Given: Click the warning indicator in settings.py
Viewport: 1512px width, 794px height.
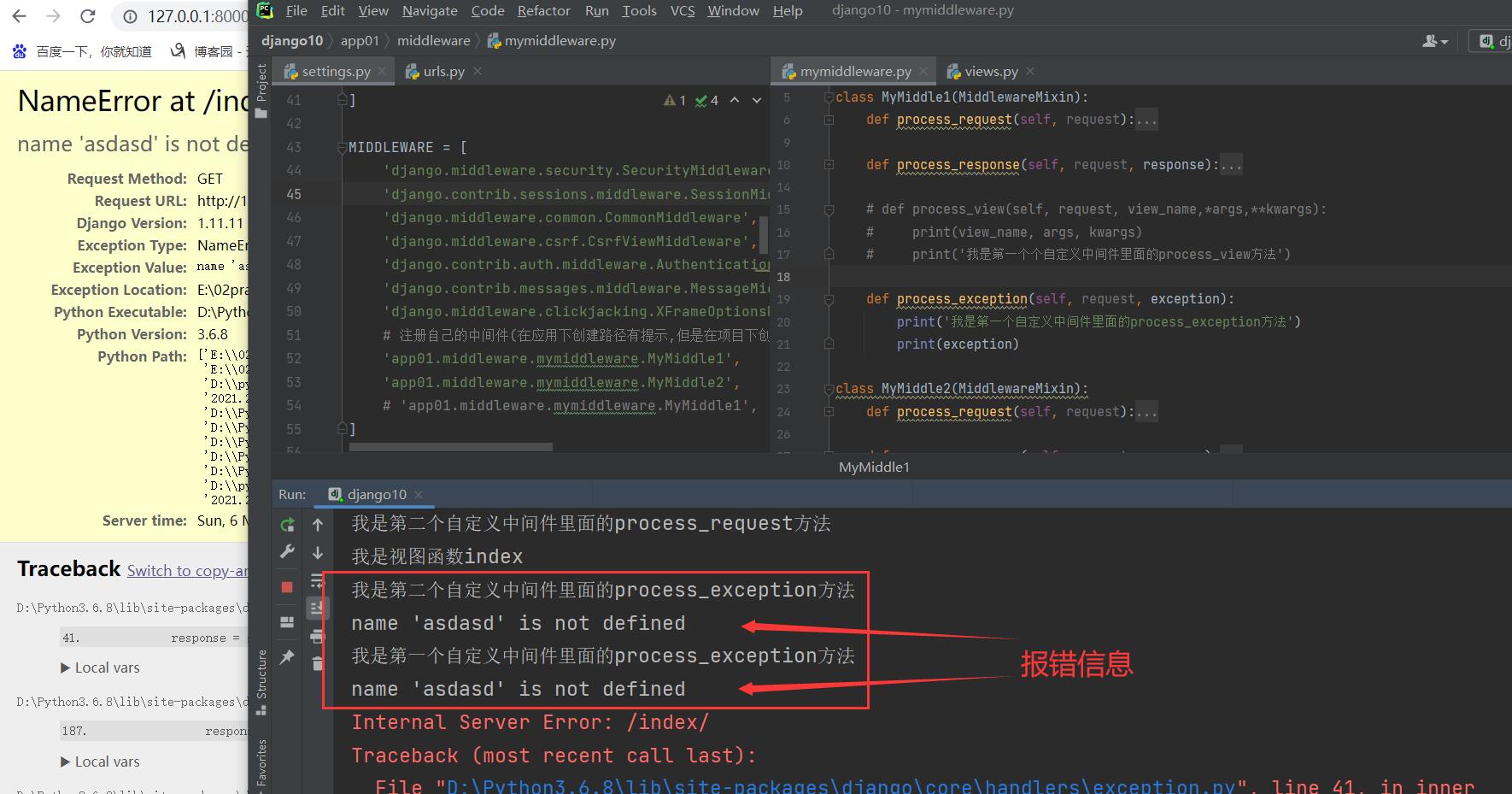Looking at the screenshot, I should (x=674, y=100).
